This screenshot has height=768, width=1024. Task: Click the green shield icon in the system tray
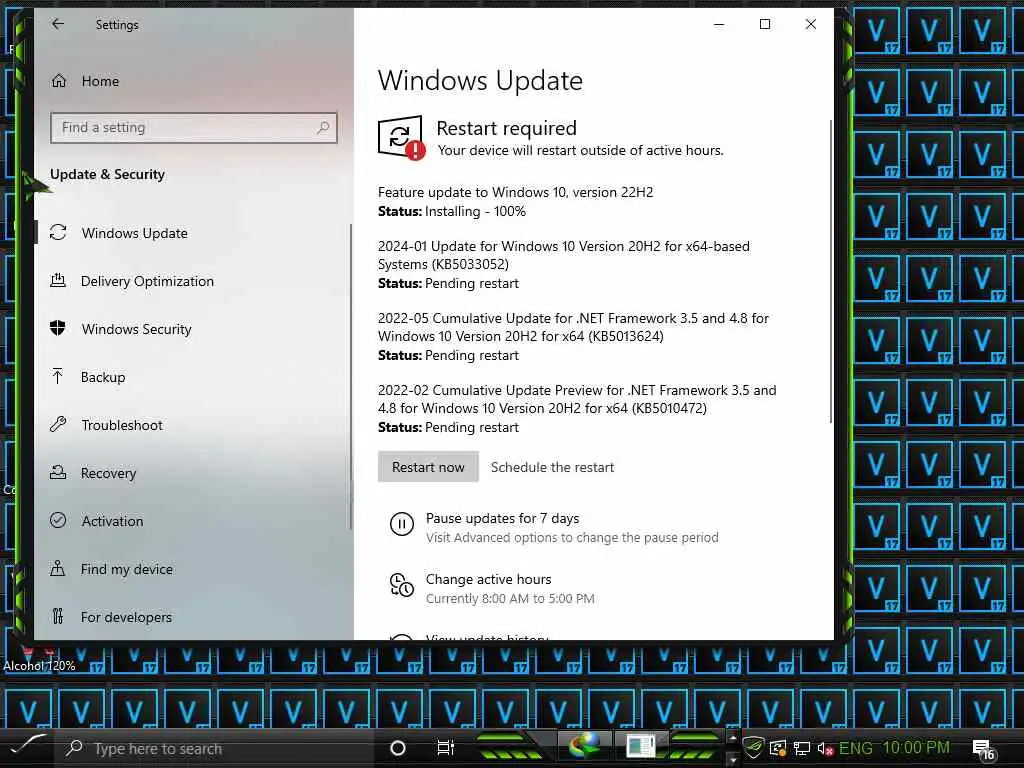[x=753, y=748]
